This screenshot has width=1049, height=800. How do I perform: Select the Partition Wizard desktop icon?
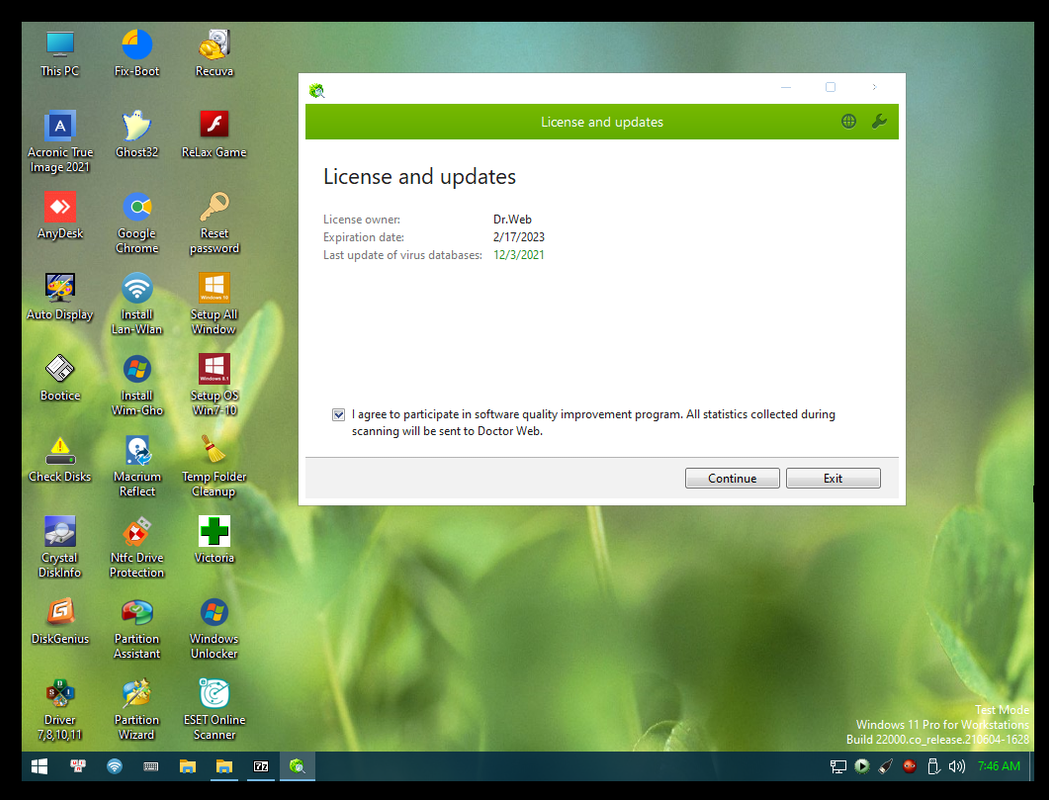tap(137, 709)
